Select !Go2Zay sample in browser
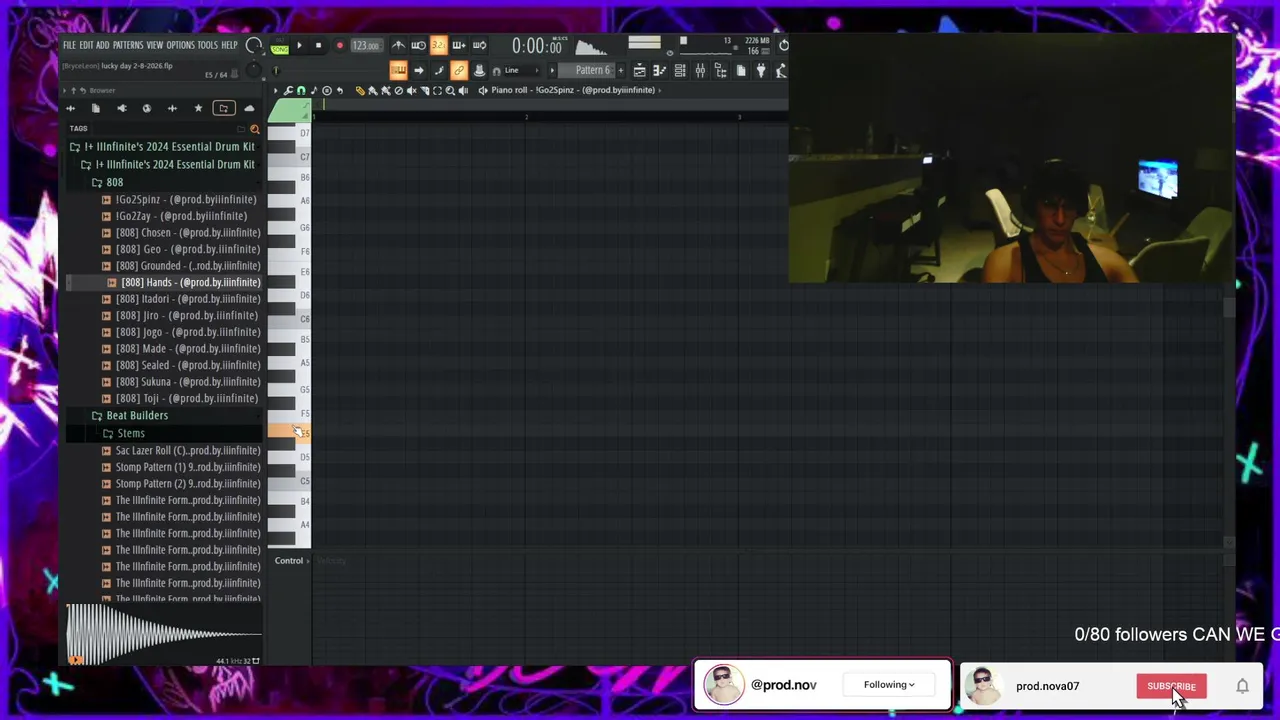The height and width of the screenshot is (720, 1280). tap(181, 215)
